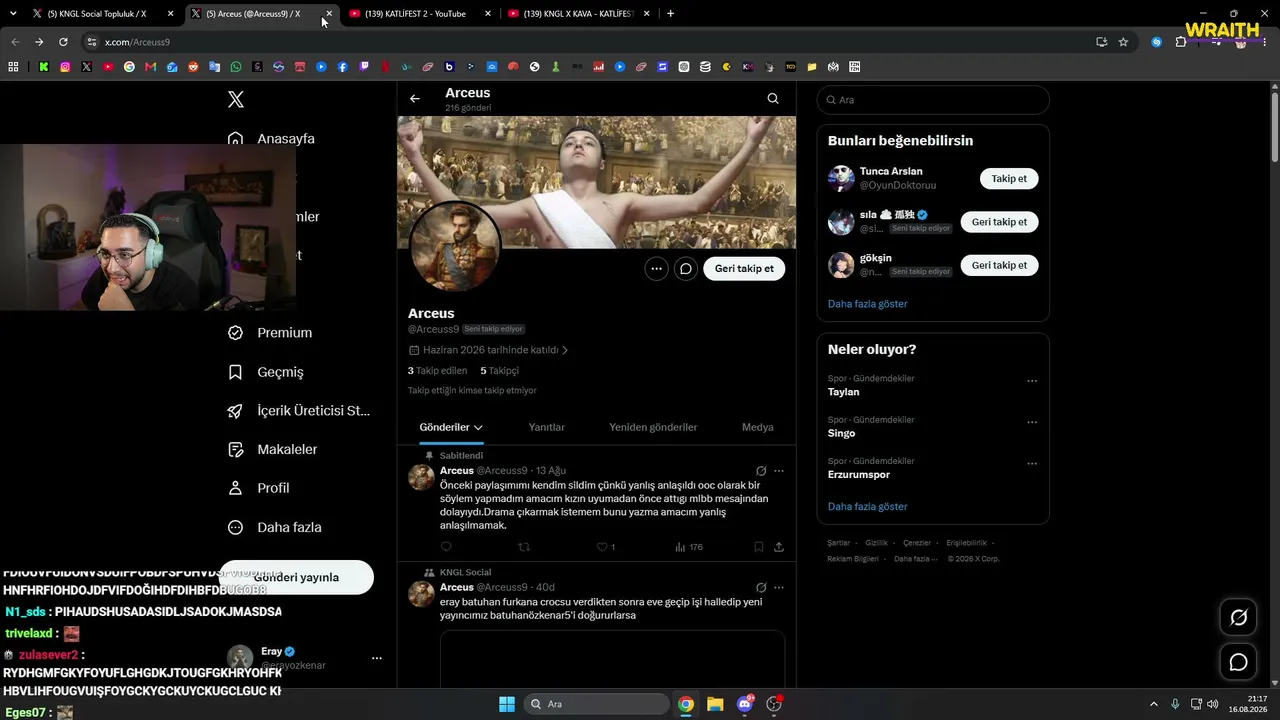The image size is (1280, 720).
Task: Follow back gökşin with Geri takip et
Action: pyautogui.click(x=999, y=265)
